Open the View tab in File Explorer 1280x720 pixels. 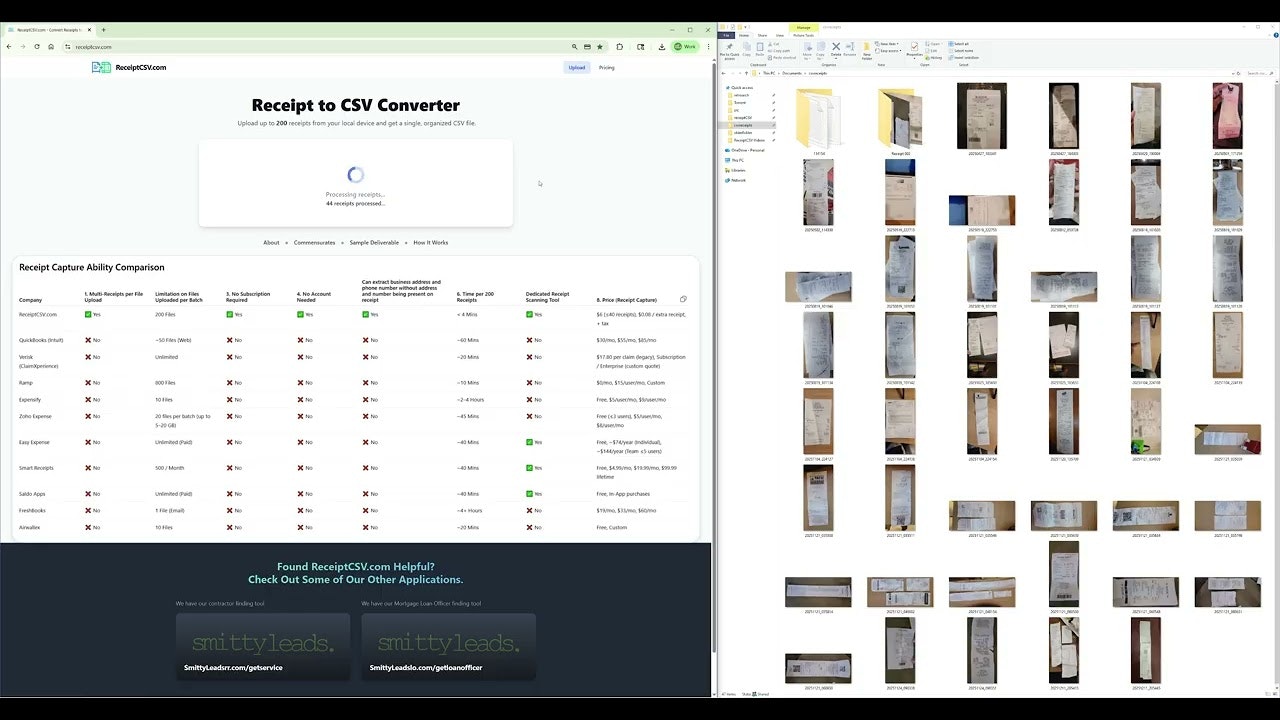(780, 35)
